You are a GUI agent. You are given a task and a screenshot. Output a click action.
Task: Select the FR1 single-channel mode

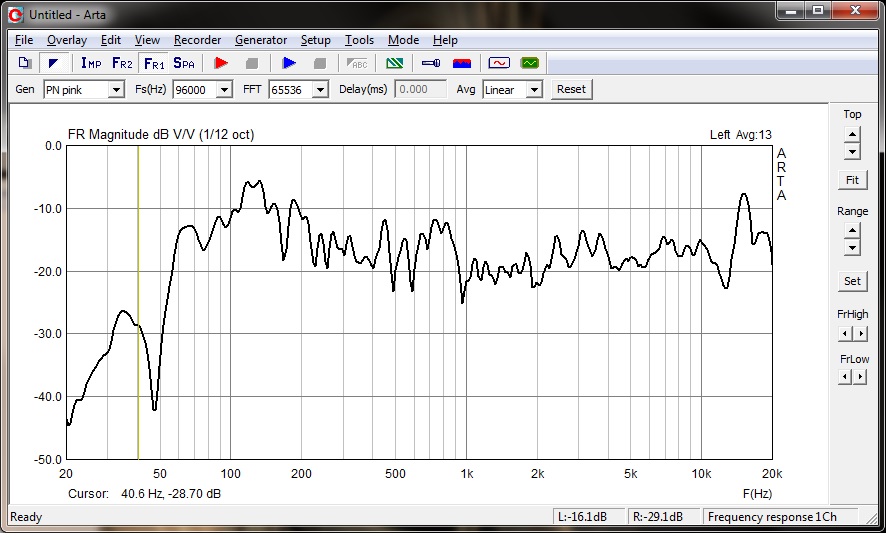pos(154,63)
